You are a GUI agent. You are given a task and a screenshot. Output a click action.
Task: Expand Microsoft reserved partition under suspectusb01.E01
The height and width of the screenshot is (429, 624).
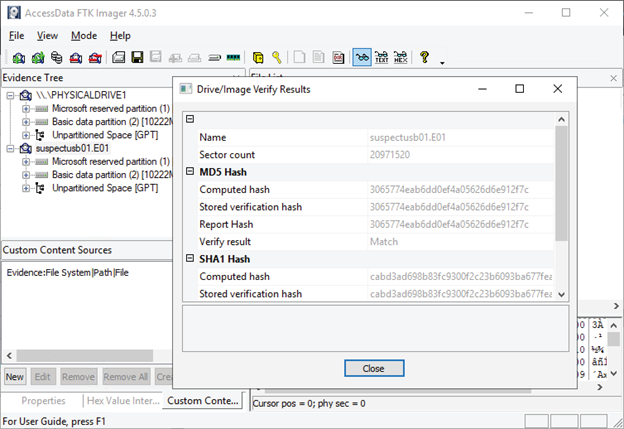point(25,162)
